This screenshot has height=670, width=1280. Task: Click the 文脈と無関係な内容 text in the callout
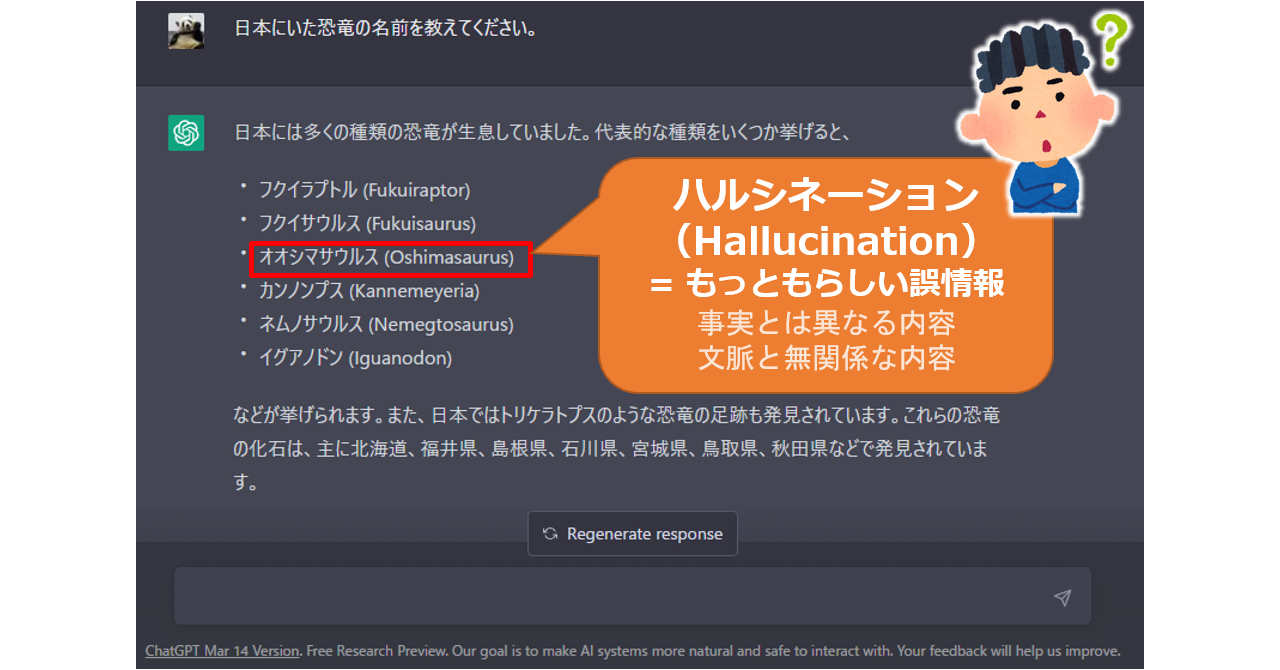tap(826, 359)
